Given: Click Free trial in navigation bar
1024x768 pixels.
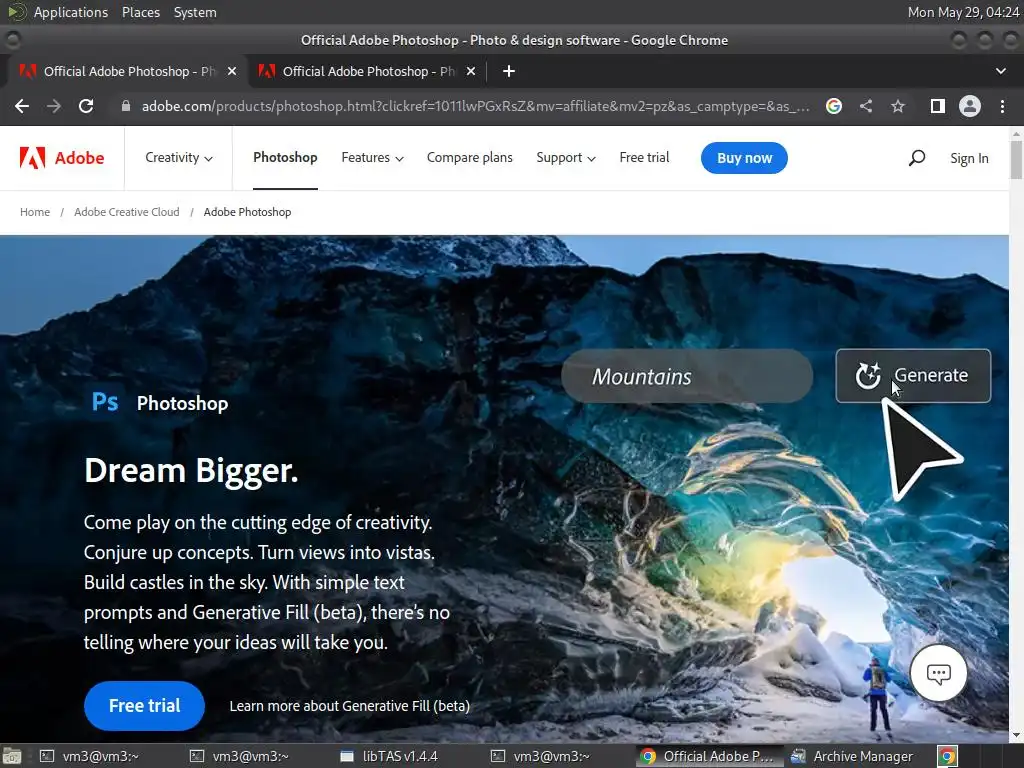Looking at the screenshot, I should (x=644, y=157).
